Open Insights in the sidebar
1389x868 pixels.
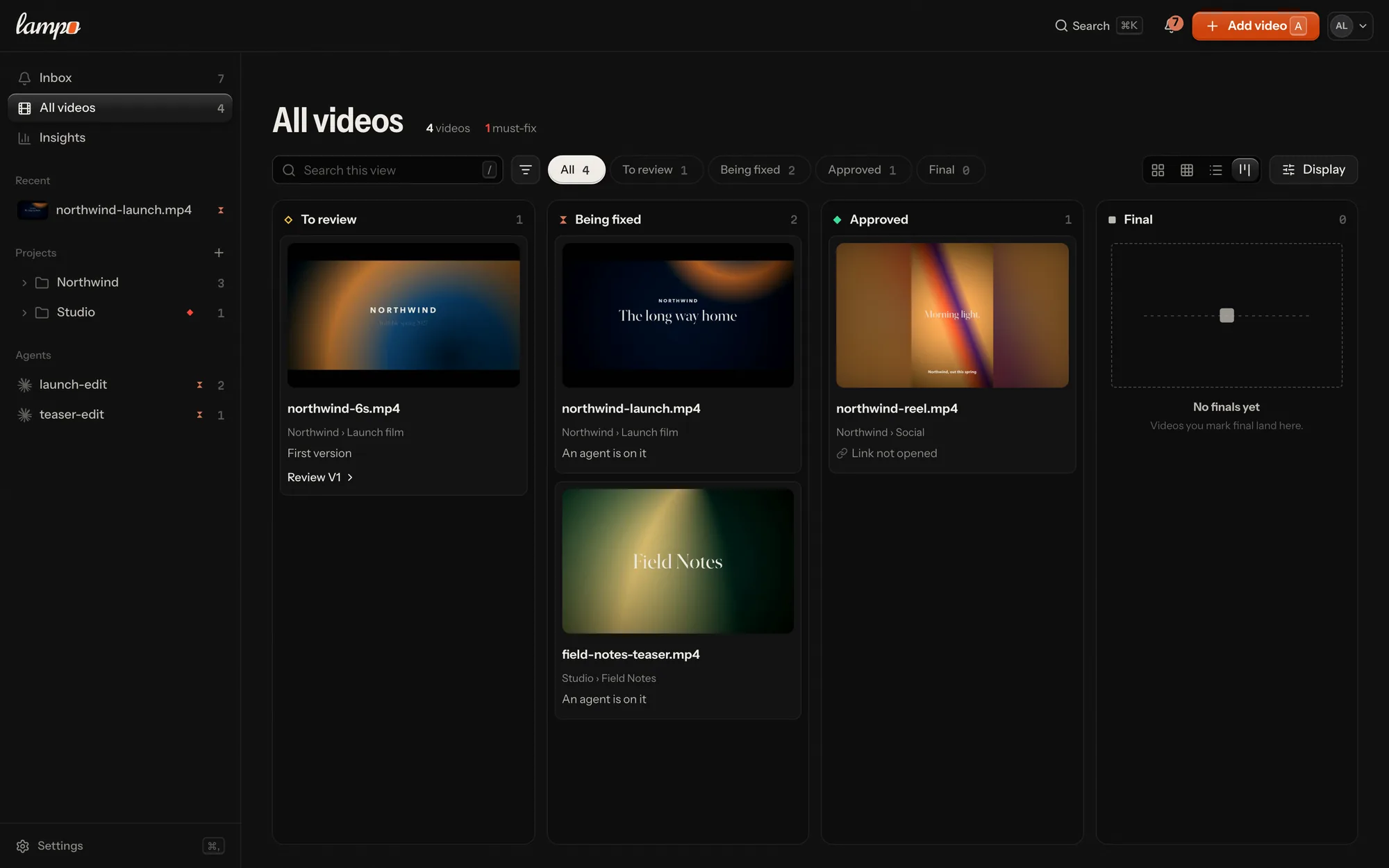[x=120, y=137]
